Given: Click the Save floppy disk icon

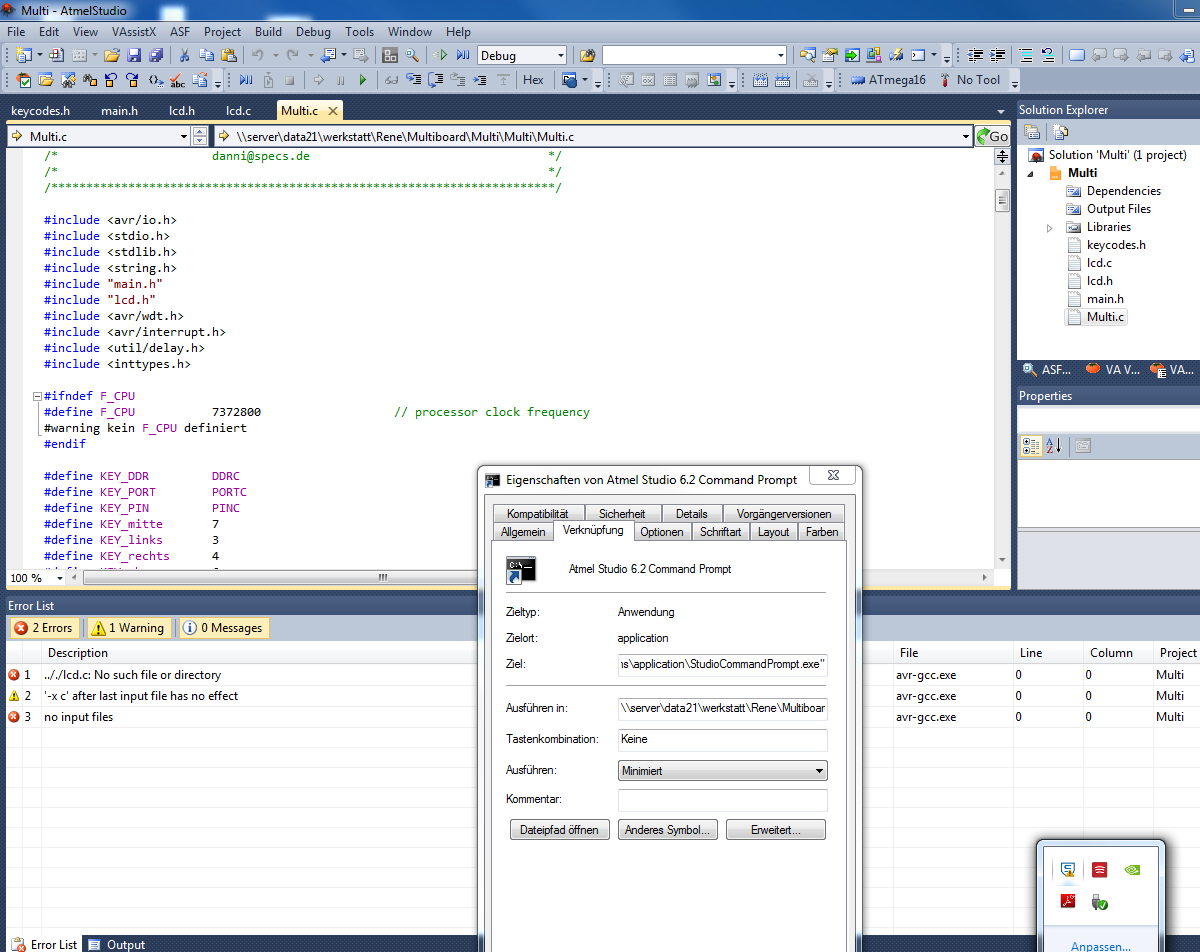Looking at the screenshot, I should (134, 55).
